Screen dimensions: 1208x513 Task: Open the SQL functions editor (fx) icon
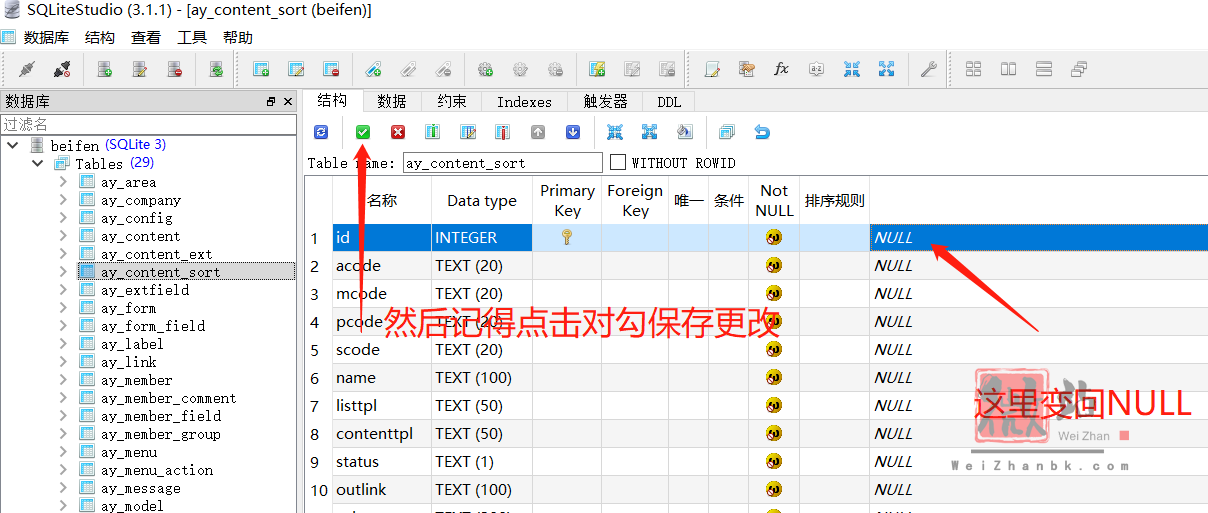tap(781, 69)
